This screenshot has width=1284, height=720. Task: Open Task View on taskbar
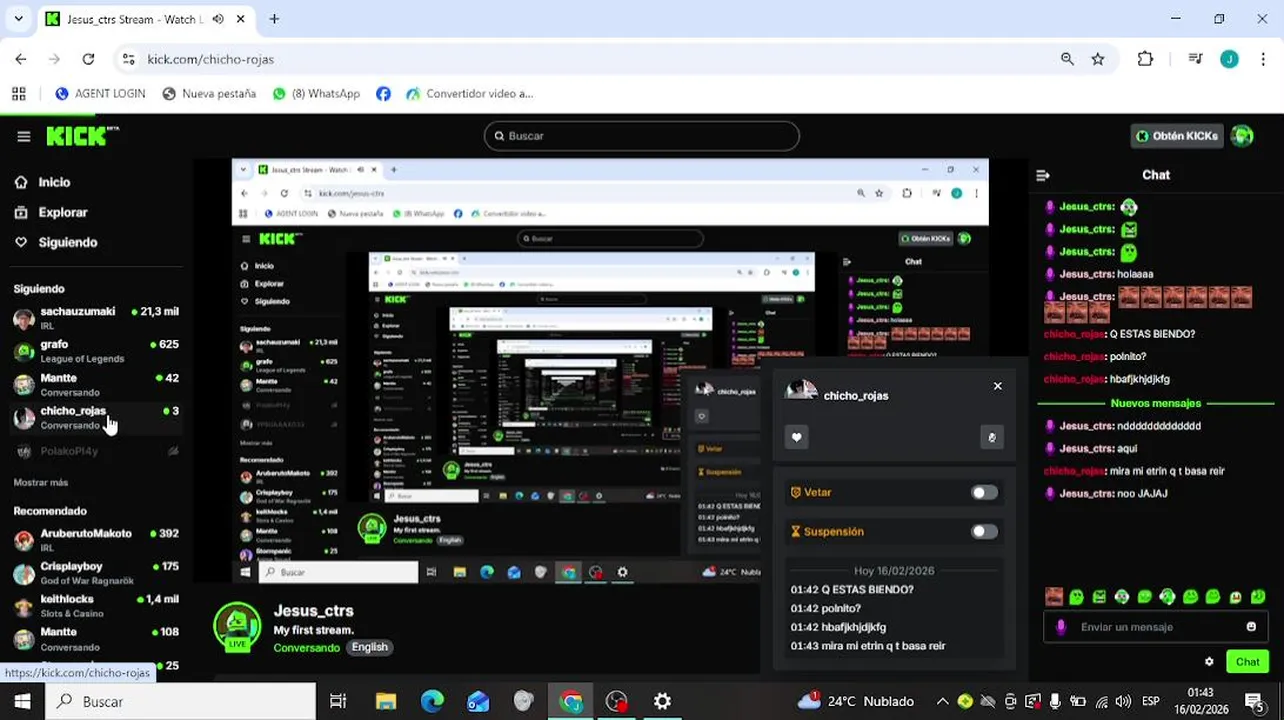point(338,701)
